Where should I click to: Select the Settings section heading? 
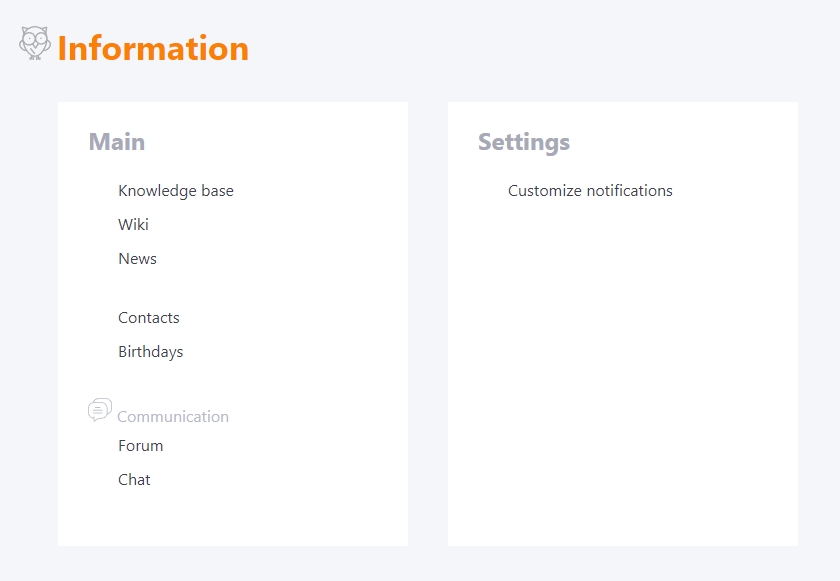click(x=524, y=142)
